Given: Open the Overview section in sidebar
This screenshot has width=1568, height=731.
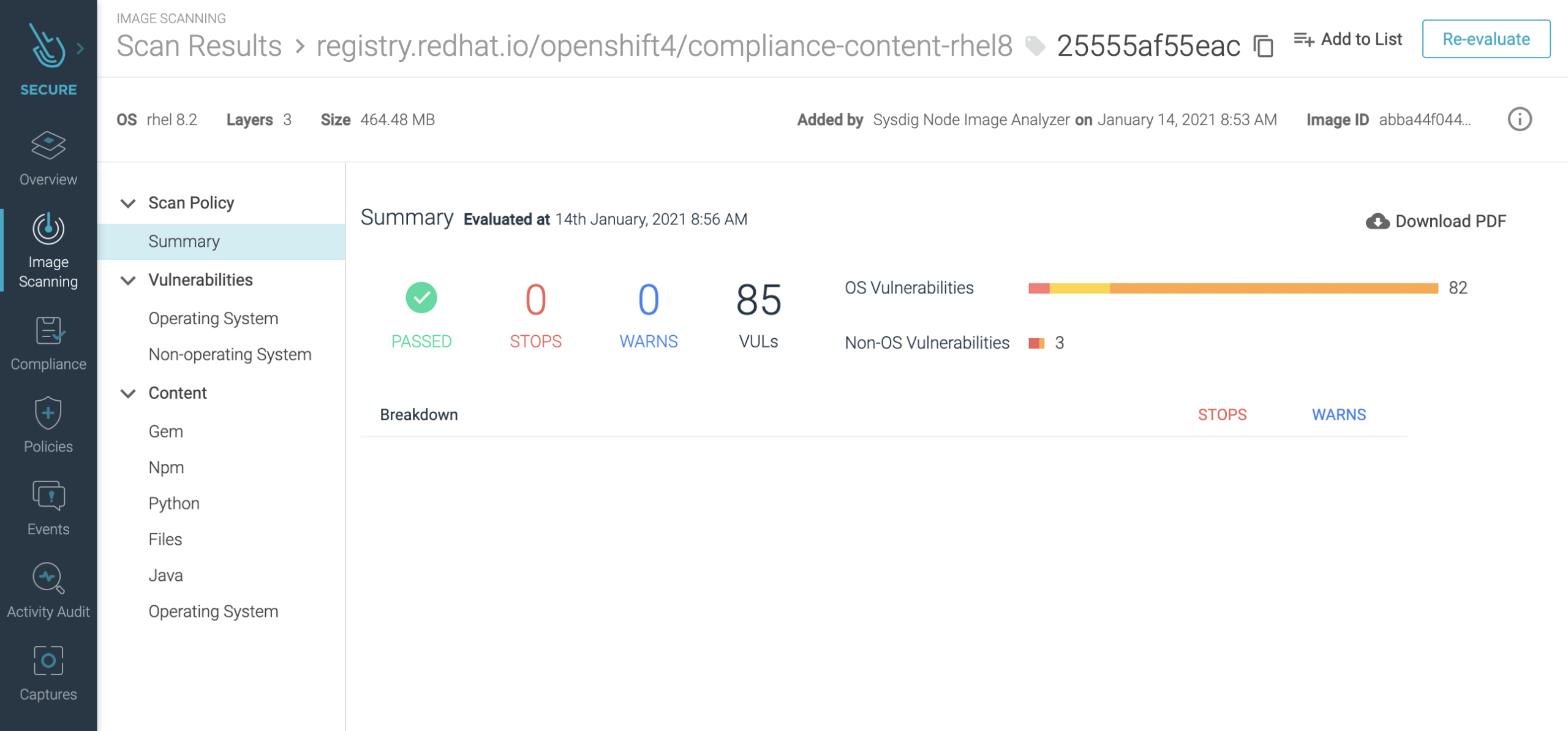Looking at the screenshot, I should tap(48, 158).
